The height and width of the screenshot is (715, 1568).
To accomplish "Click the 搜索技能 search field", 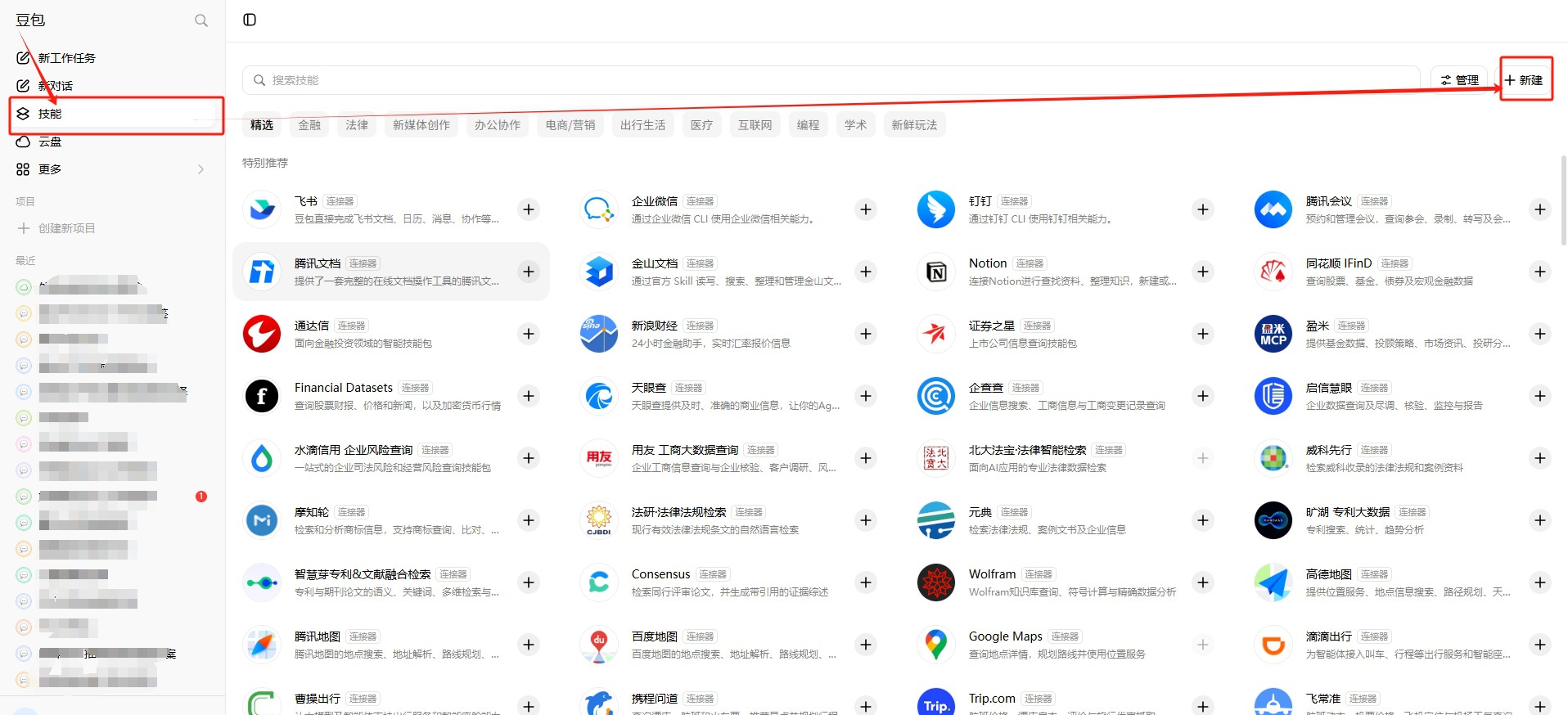I will [x=831, y=80].
